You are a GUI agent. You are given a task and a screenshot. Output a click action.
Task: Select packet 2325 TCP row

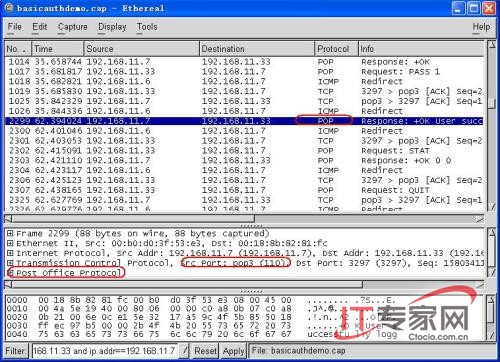coord(244,200)
